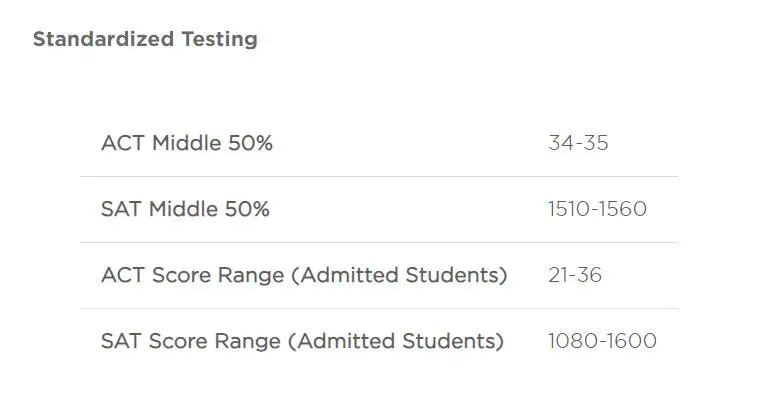Click 50% in the SAT Middle row
The height and width of the screenshot is (399, 768).
point(247,209)
